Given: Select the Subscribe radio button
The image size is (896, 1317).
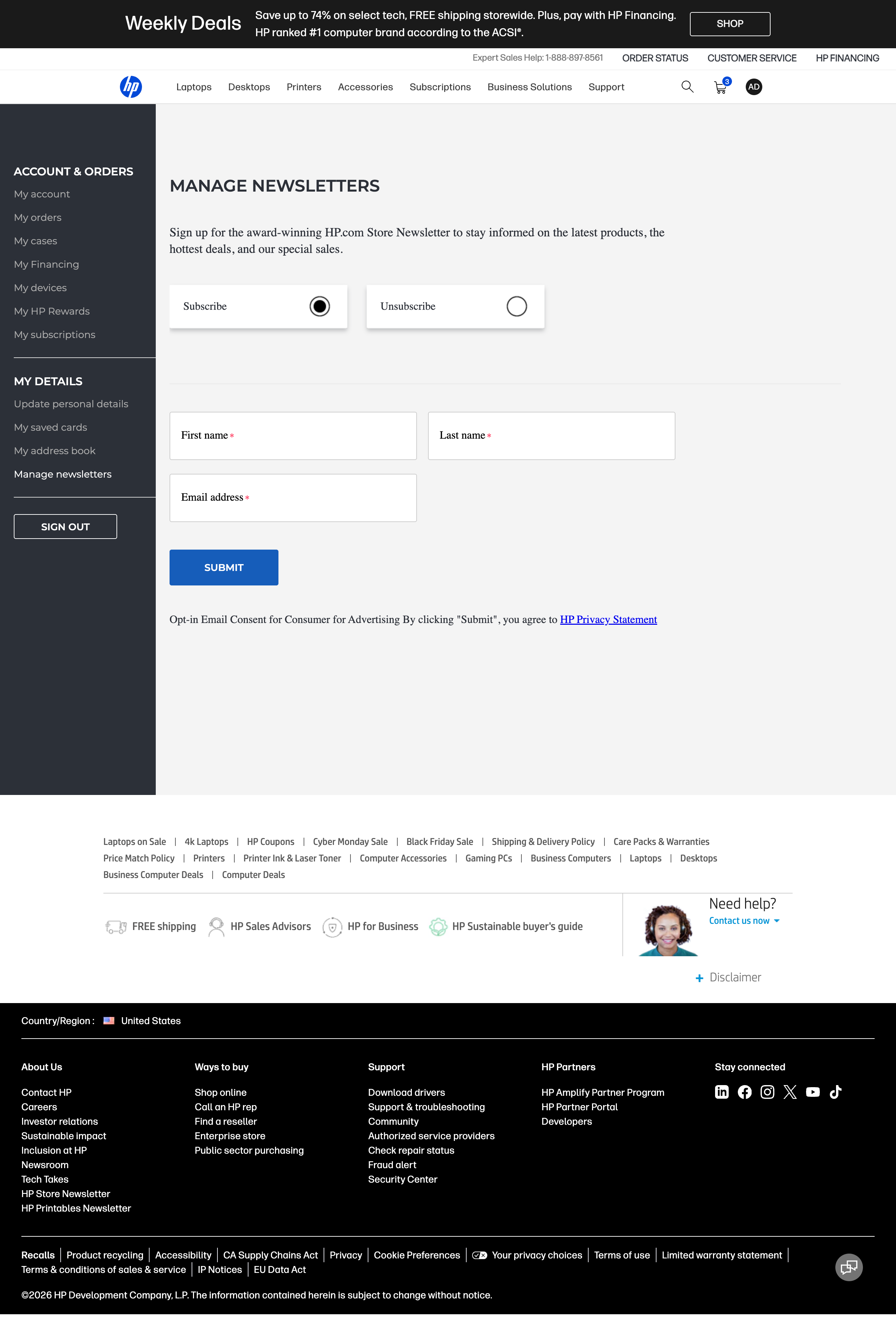Looking at the screenshot, I should point(320,307).
